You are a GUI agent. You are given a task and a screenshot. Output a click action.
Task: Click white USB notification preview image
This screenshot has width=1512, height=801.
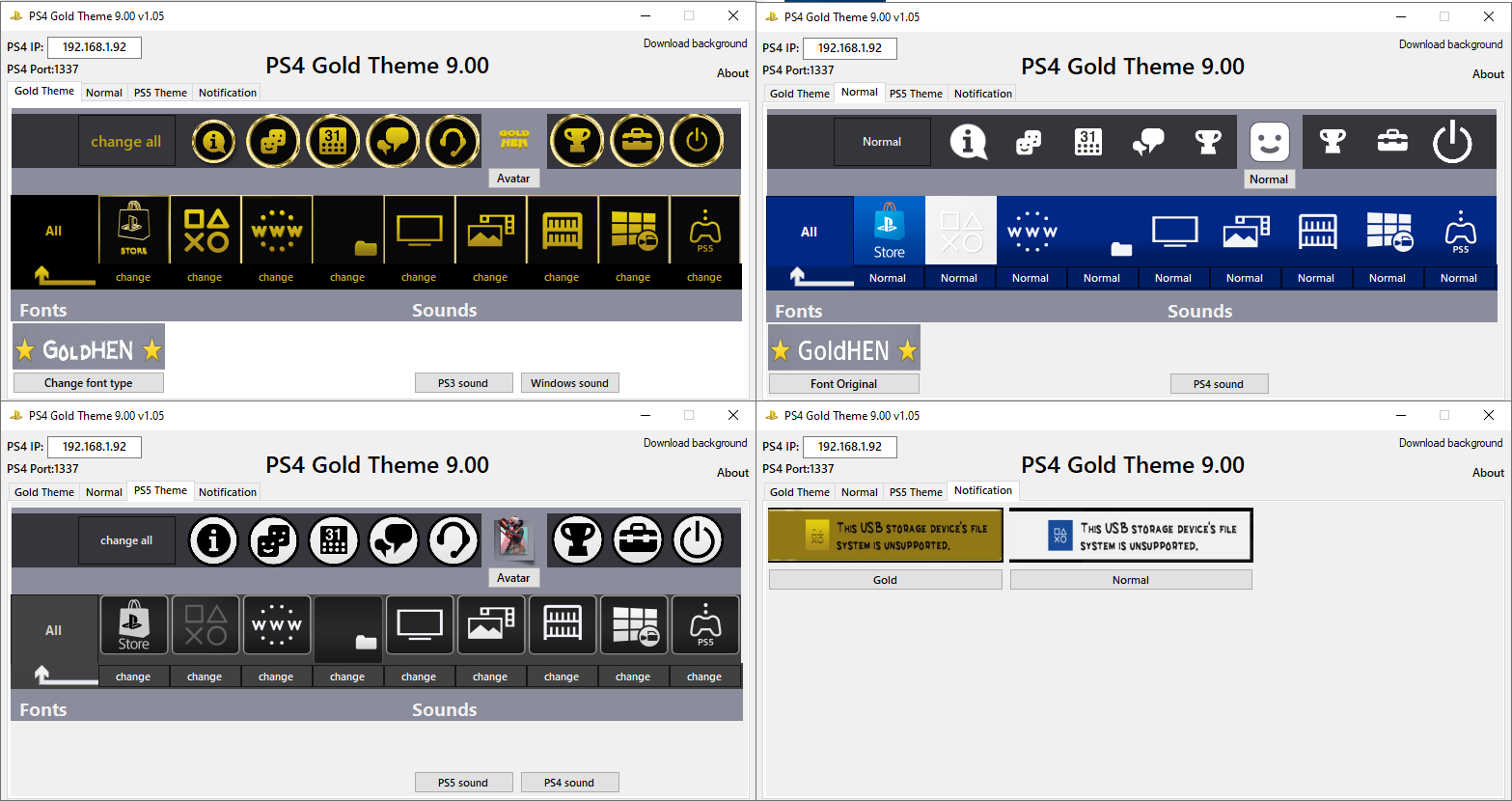click(1131, 536)
